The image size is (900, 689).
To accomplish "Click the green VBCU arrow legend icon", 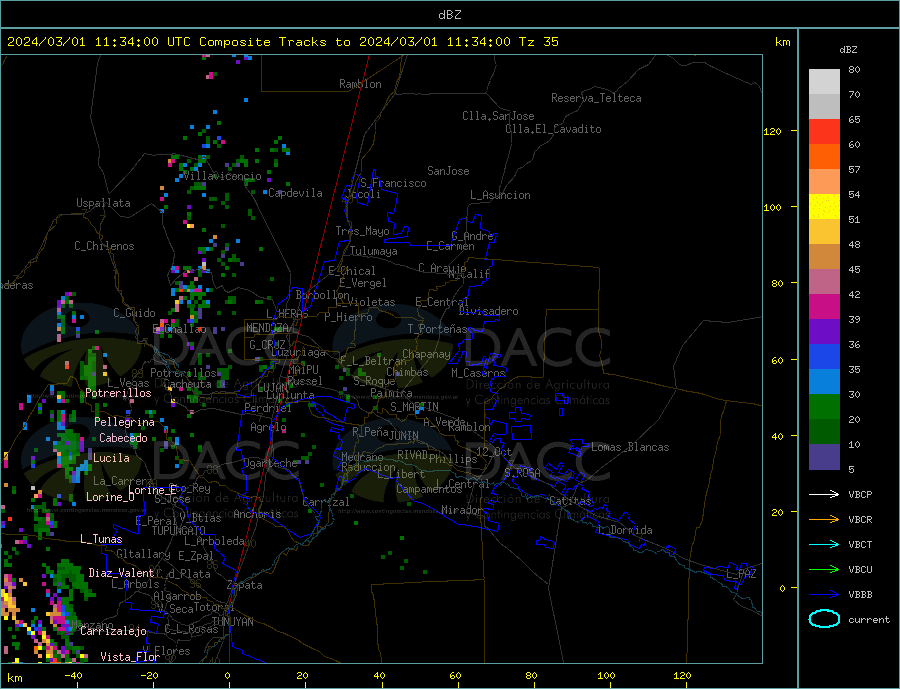I will click(824, 570).
